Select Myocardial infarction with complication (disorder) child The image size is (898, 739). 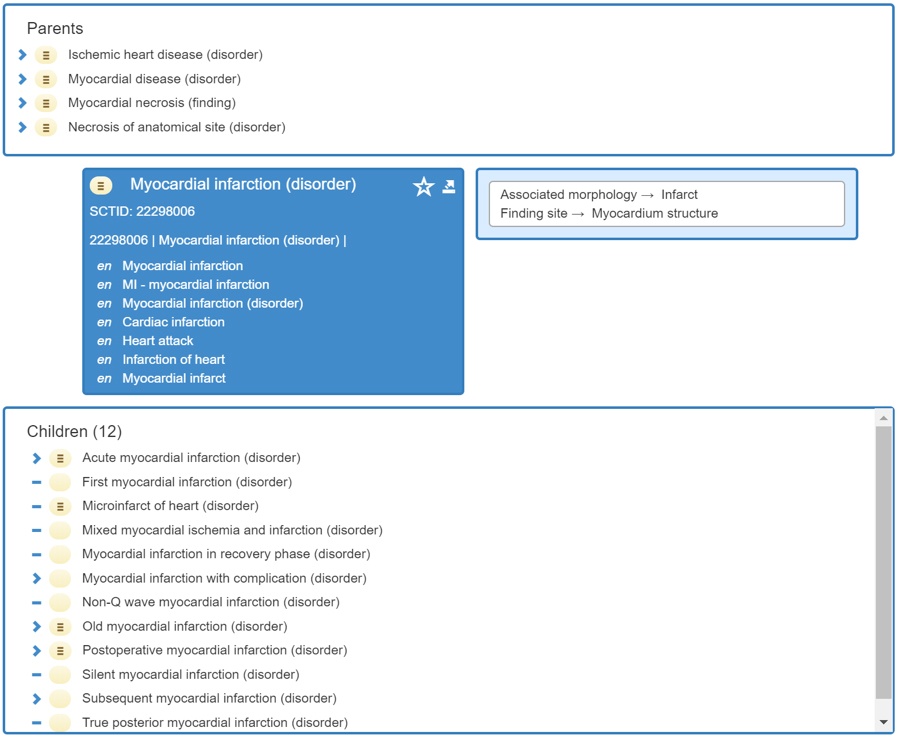point(224,578)
